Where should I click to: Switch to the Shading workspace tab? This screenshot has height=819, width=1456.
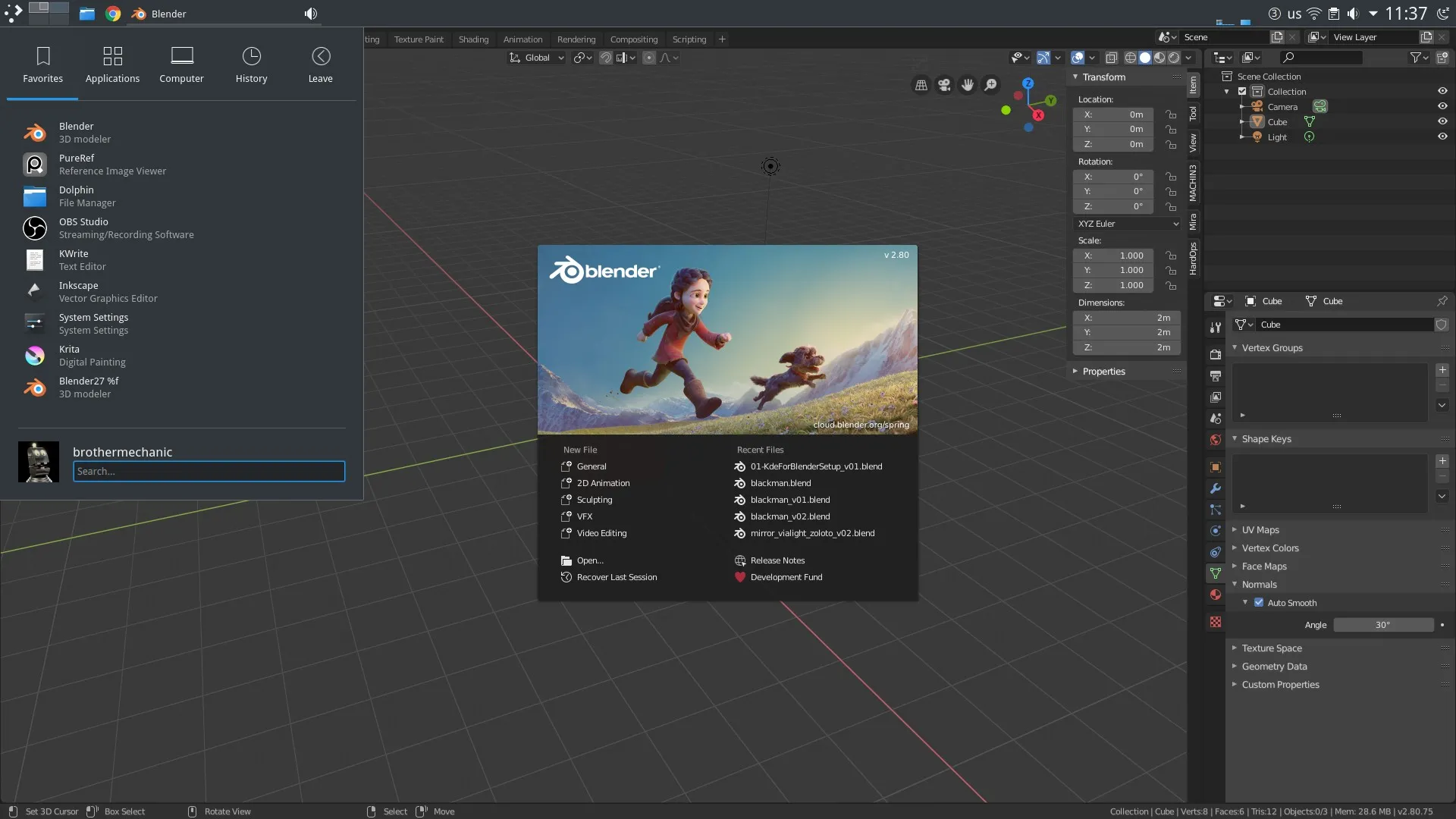pos(473,39)
